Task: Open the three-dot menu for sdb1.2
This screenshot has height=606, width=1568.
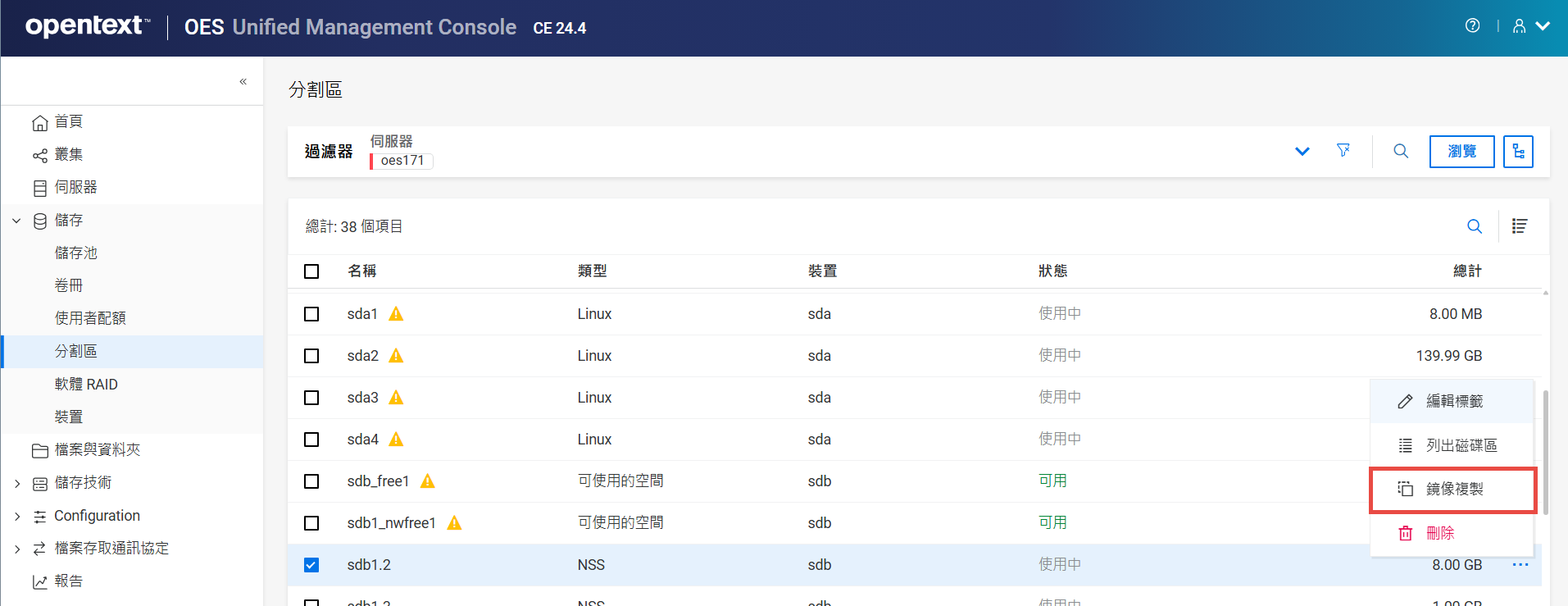Action: [x=1520, y=565]
